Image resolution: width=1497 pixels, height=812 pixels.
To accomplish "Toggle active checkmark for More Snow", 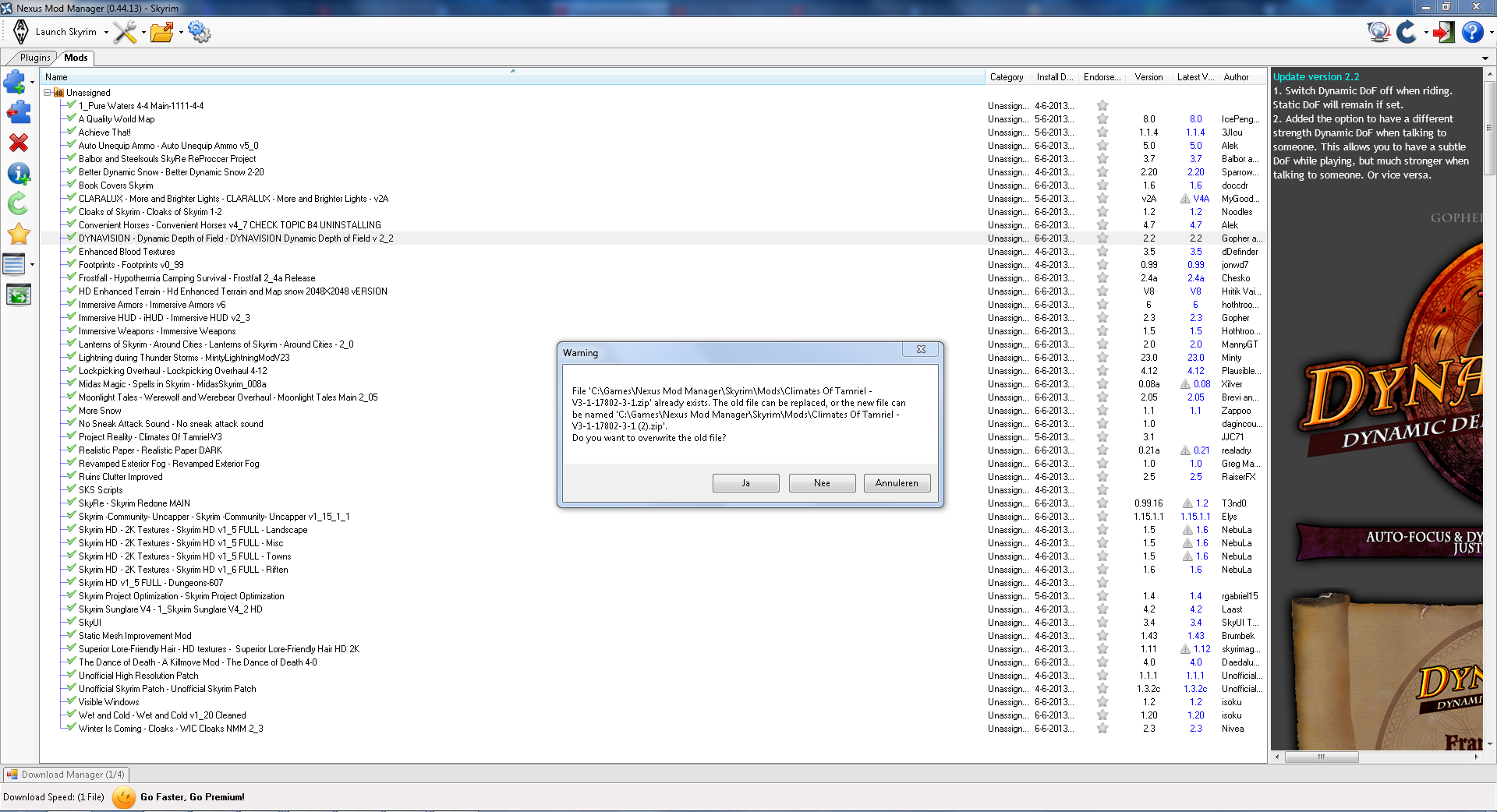I will 72,410.
